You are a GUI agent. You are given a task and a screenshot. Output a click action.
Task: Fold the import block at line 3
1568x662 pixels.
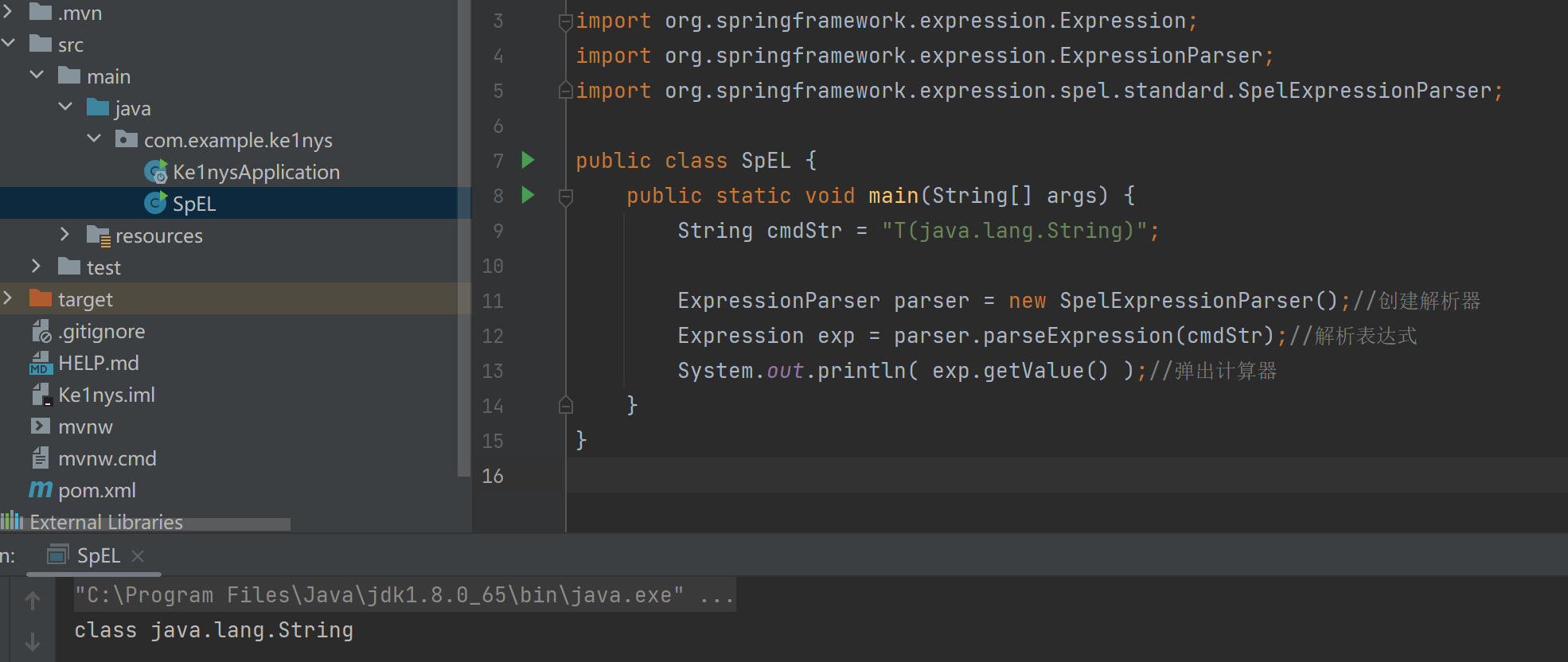tap(566, 21)
